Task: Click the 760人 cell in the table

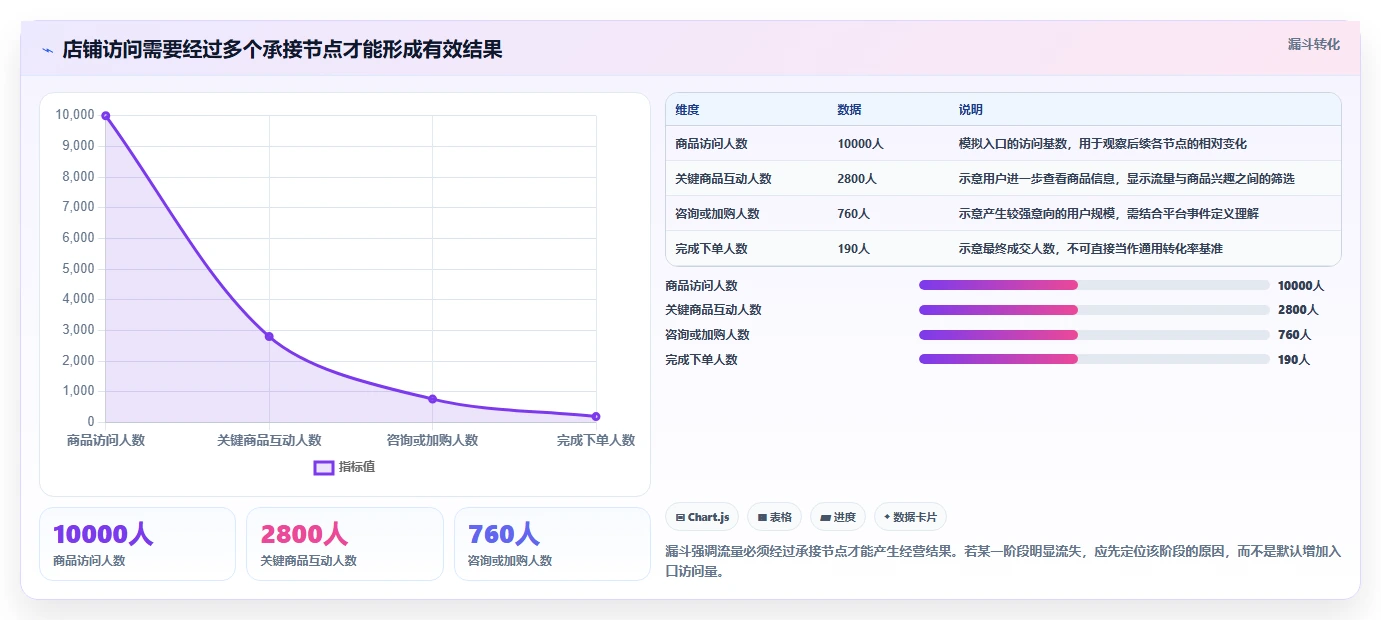Action: pyautogui.click(x=853, y=214)
